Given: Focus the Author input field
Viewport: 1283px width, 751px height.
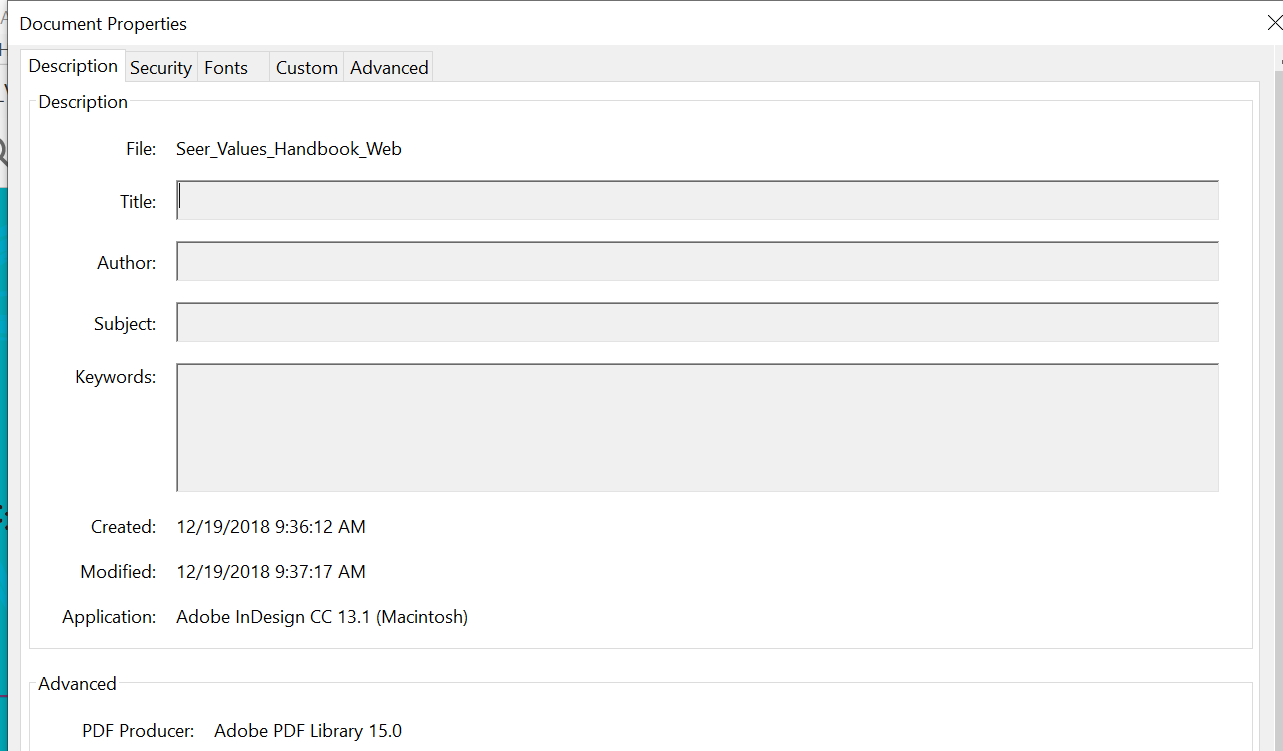Looking at the screenshot, I should point(697,262).
